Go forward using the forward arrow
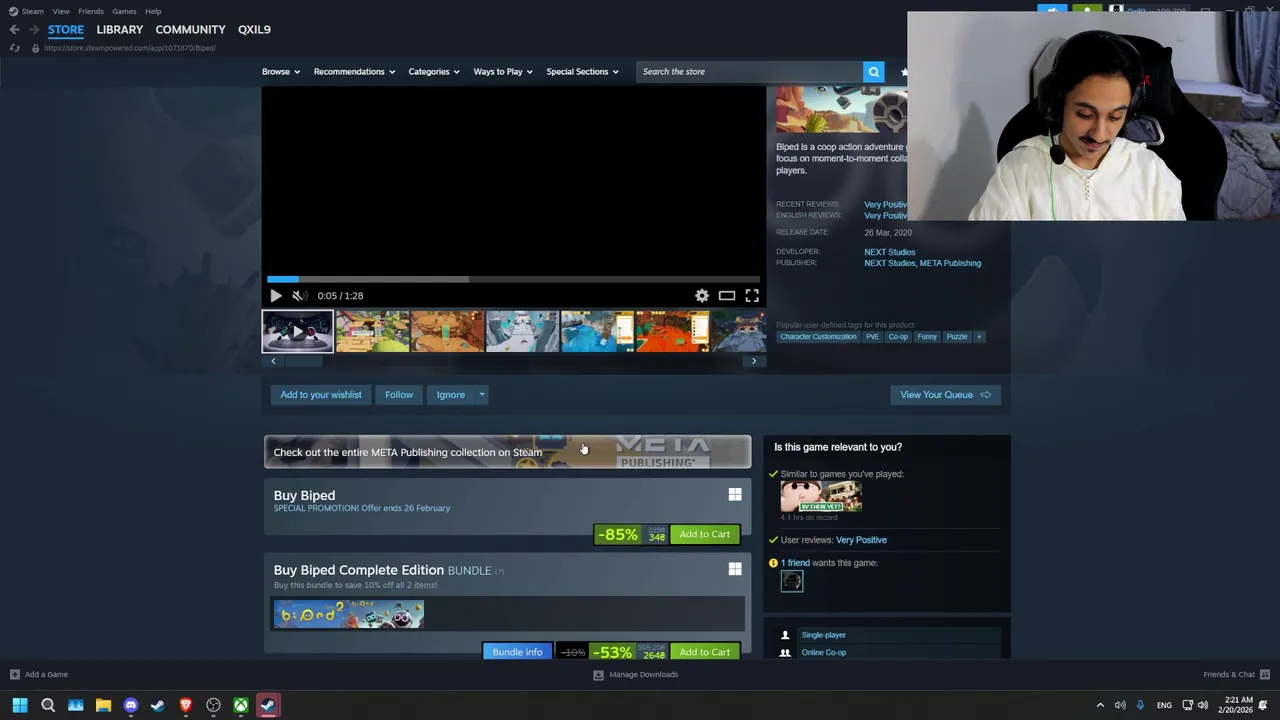This screenshot has height=720, width=1280. point(34,29)
